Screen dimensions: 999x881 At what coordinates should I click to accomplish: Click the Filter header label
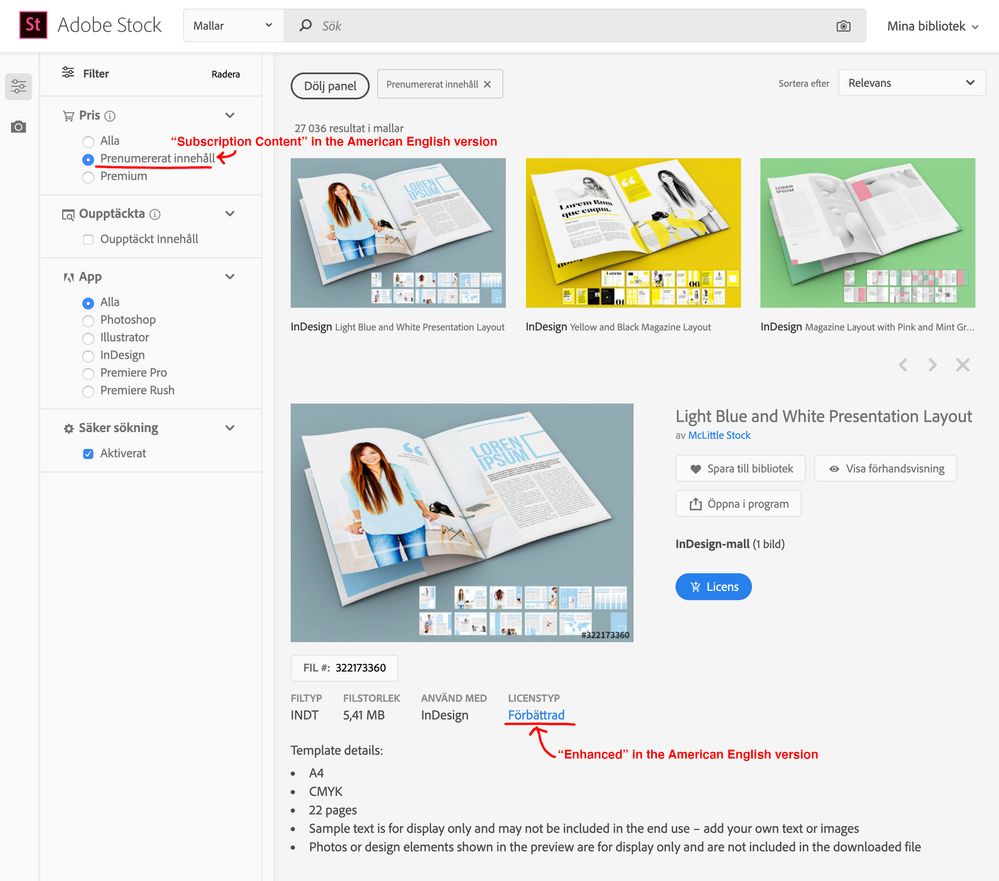(96, 73)
